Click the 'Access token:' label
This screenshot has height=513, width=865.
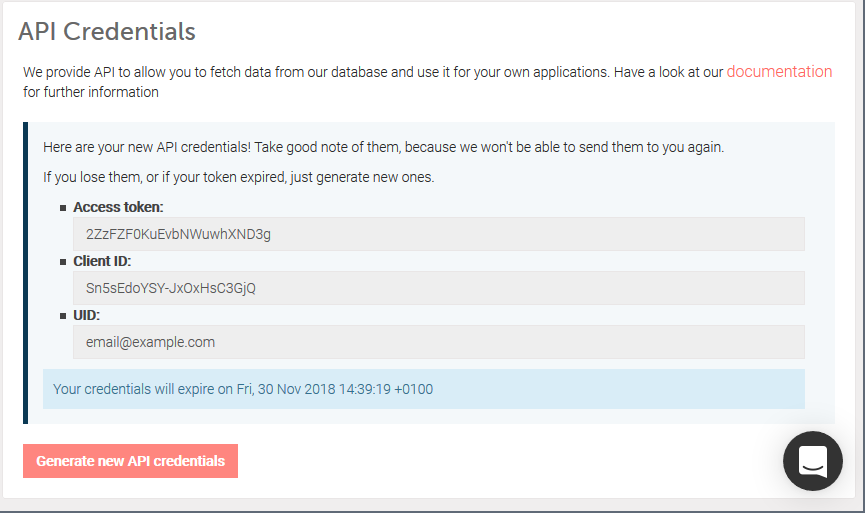pyautogui.click(x=118, y=207)
